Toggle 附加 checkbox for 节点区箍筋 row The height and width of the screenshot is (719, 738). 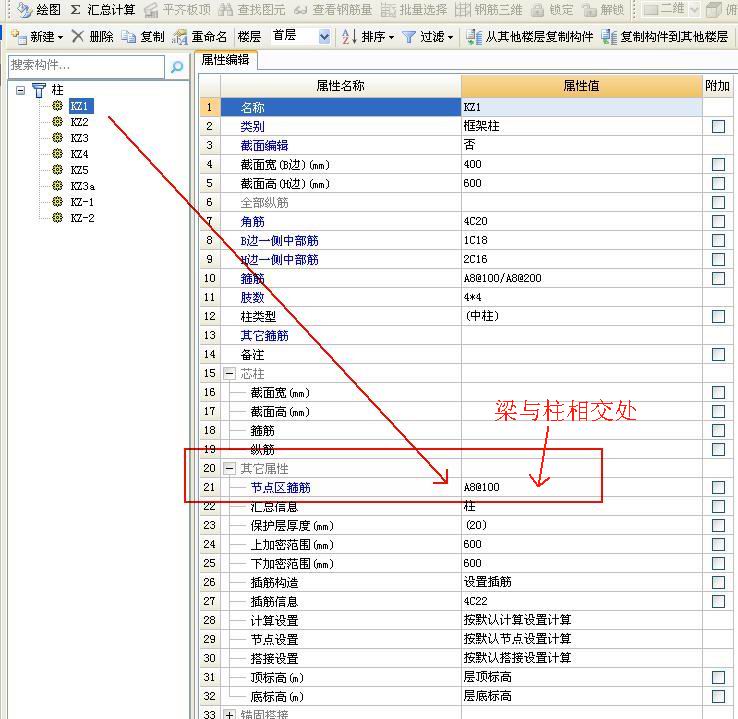click(718, 487)
